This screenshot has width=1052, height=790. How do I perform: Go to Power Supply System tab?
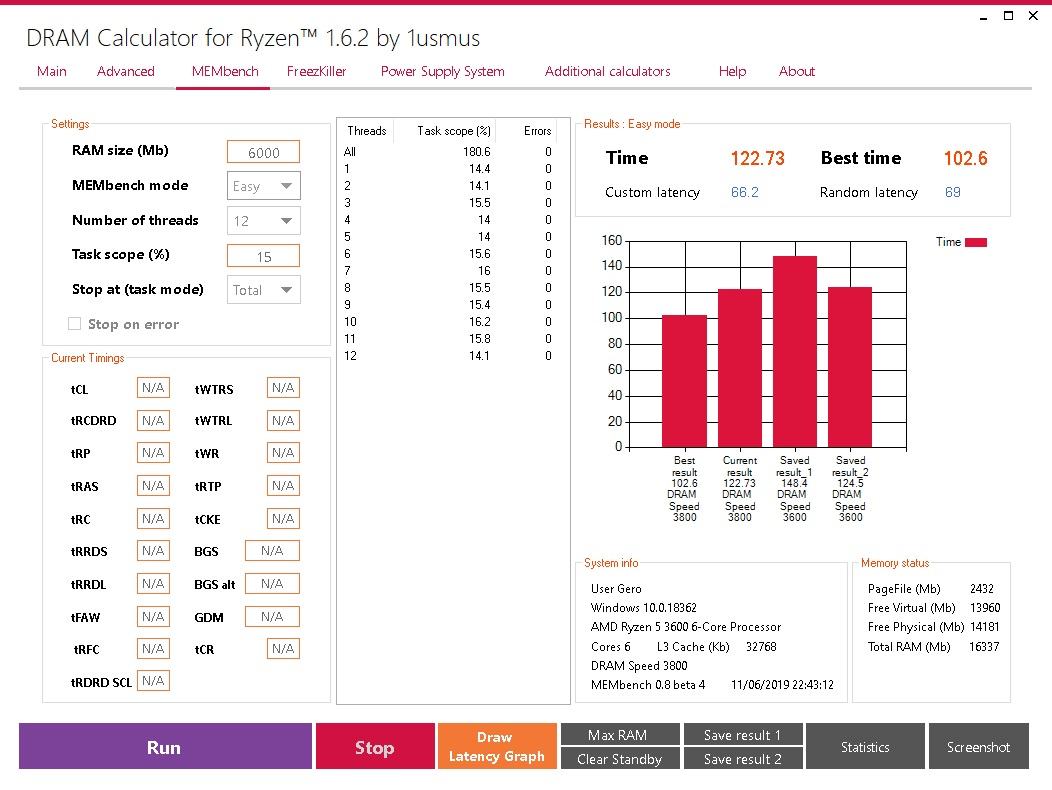click(442, 71)
